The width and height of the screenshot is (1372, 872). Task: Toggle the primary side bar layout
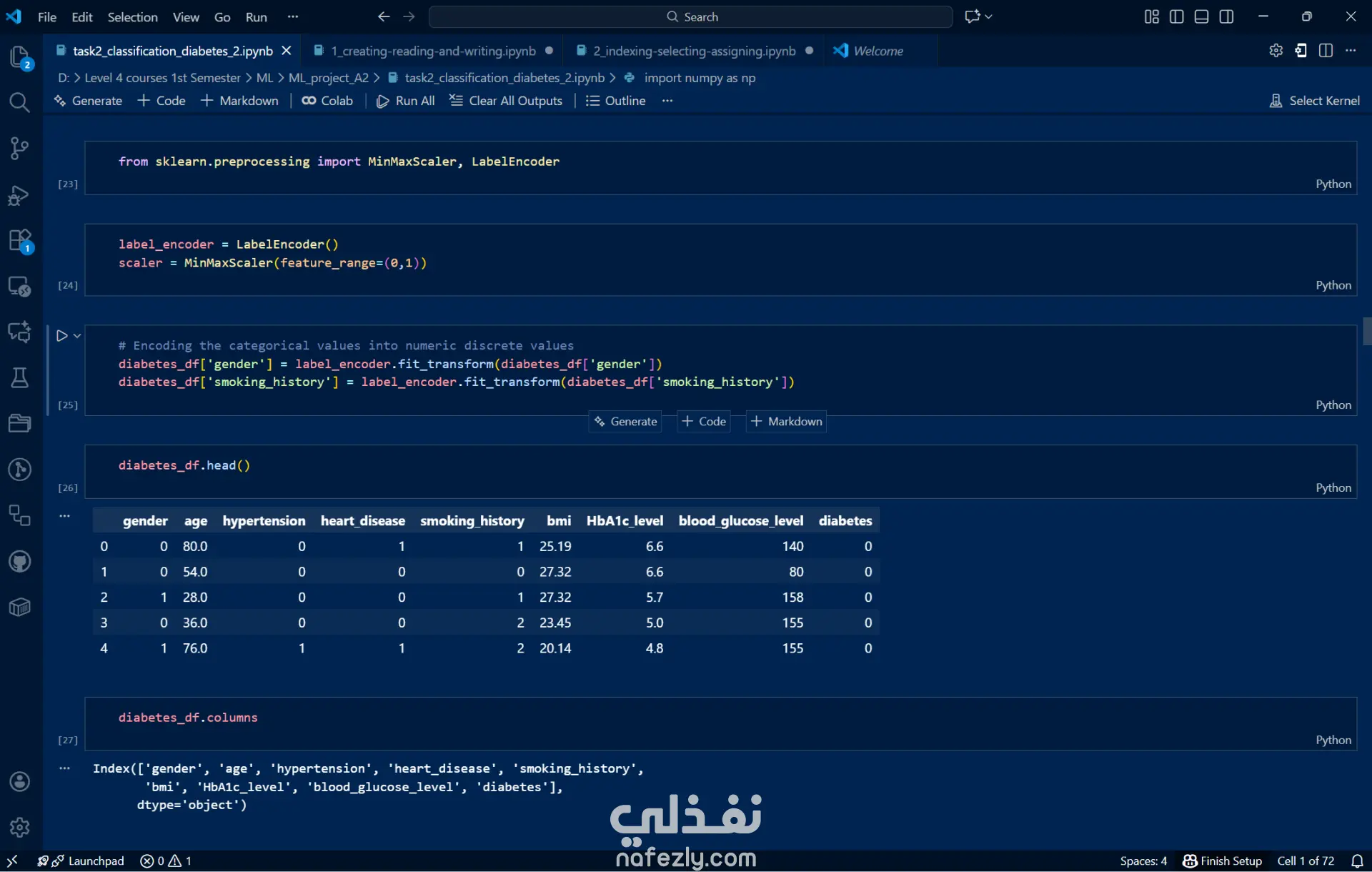[1176, 16]
